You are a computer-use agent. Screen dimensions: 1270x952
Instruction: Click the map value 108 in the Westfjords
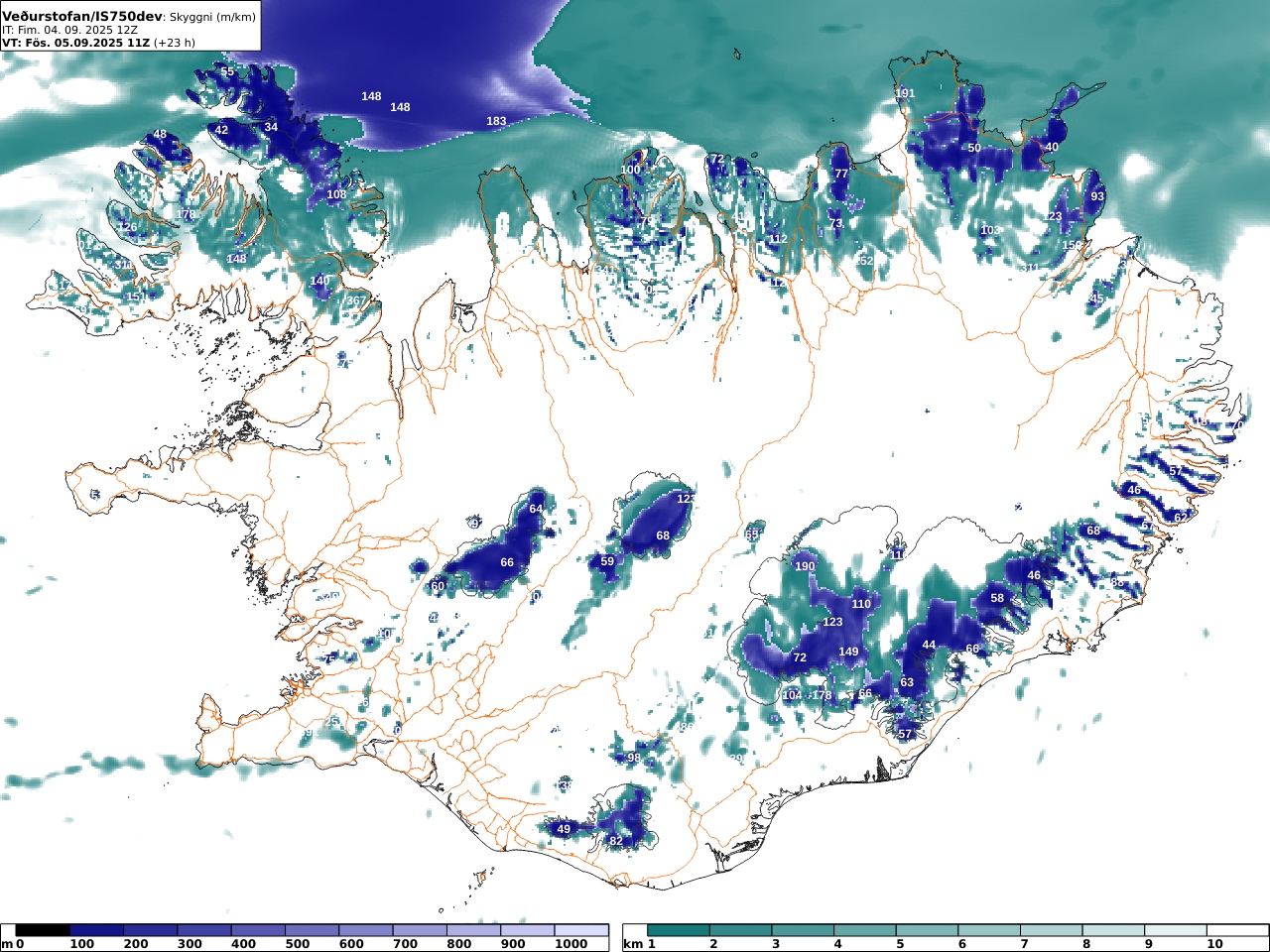(x=337, y=194)
